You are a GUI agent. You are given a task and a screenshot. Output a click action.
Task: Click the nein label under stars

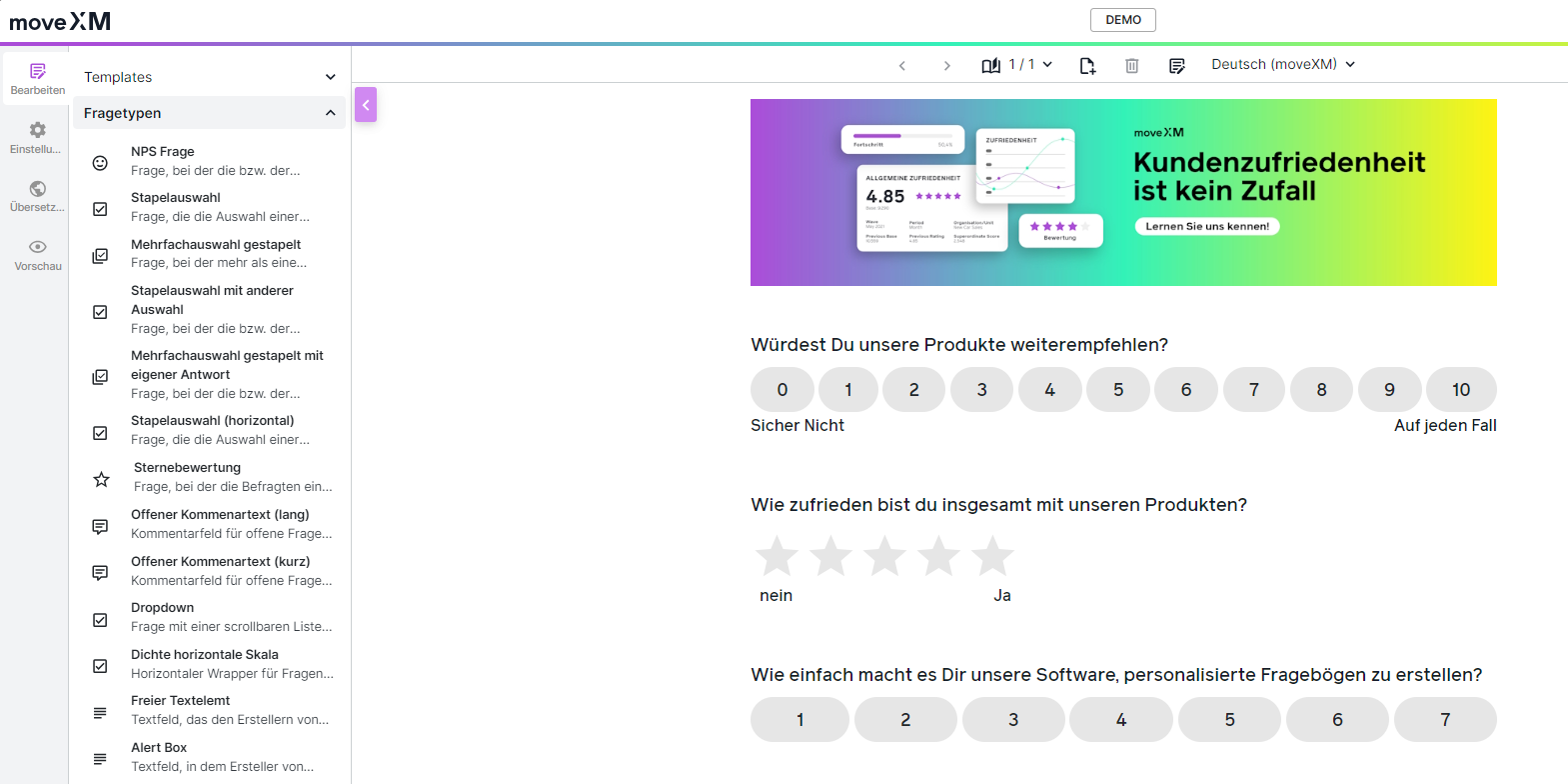click(777, 596)
